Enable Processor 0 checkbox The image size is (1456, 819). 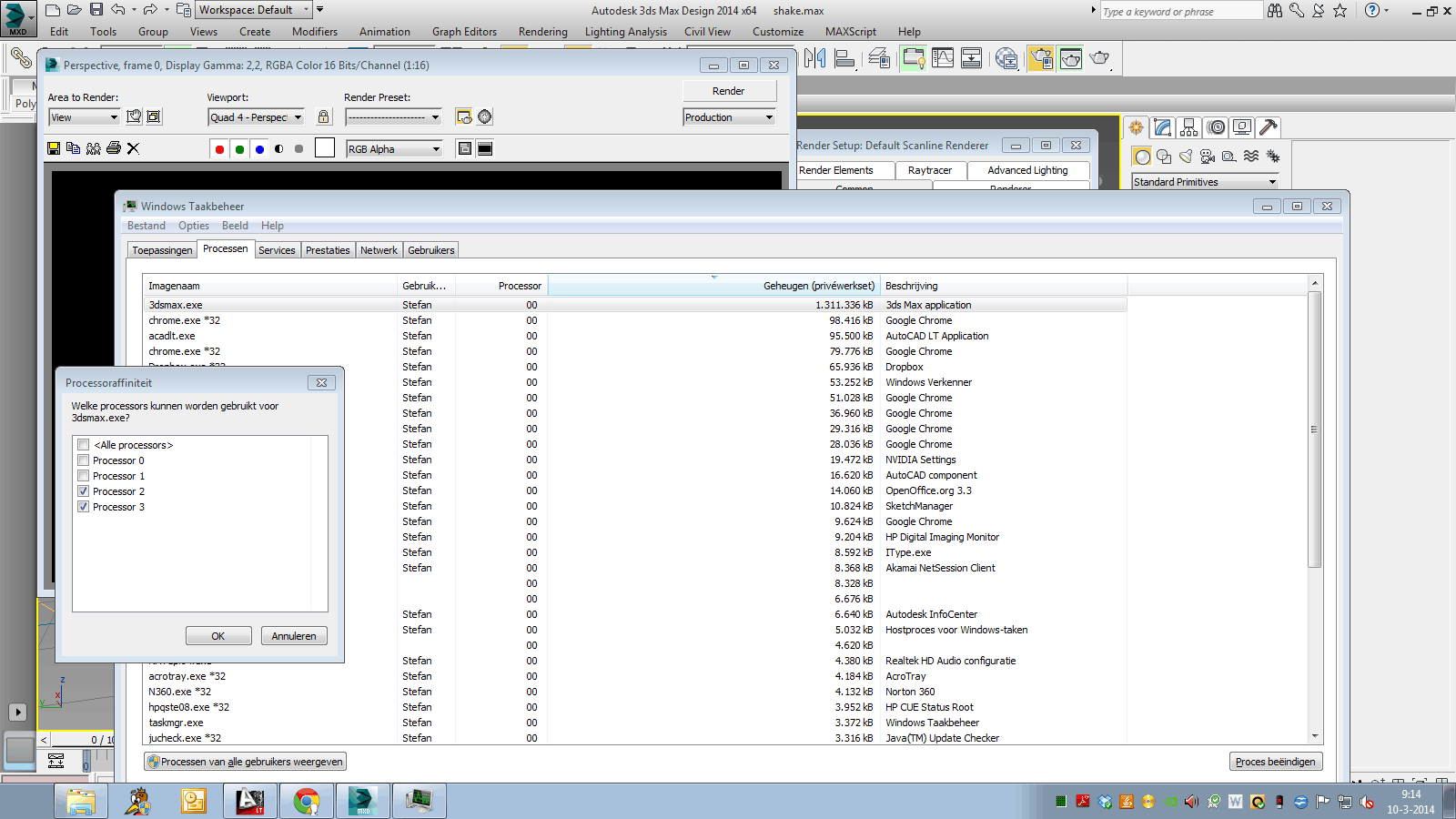point(84,460)
